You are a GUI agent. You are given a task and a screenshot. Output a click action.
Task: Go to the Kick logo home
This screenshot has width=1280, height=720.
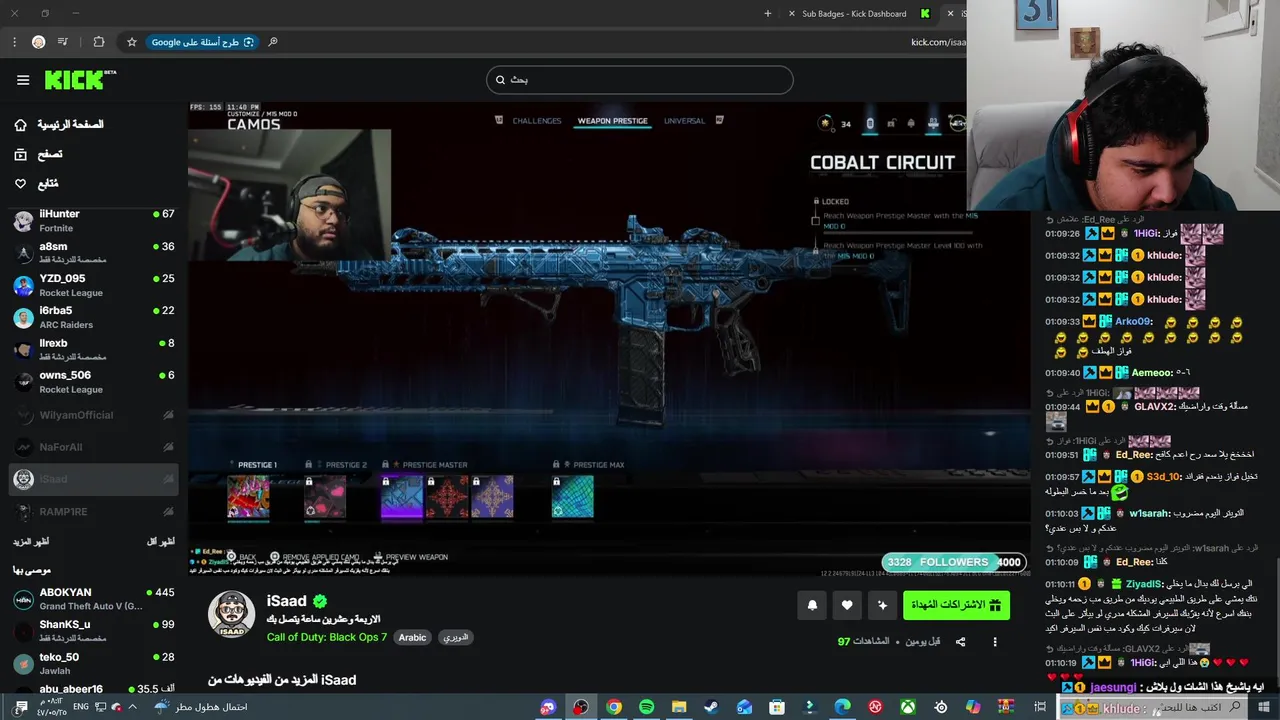click(80, 80)
